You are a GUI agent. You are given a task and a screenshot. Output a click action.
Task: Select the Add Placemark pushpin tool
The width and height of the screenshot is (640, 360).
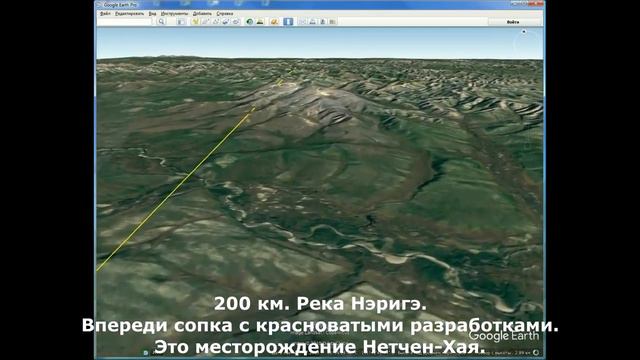pos(195,22)
